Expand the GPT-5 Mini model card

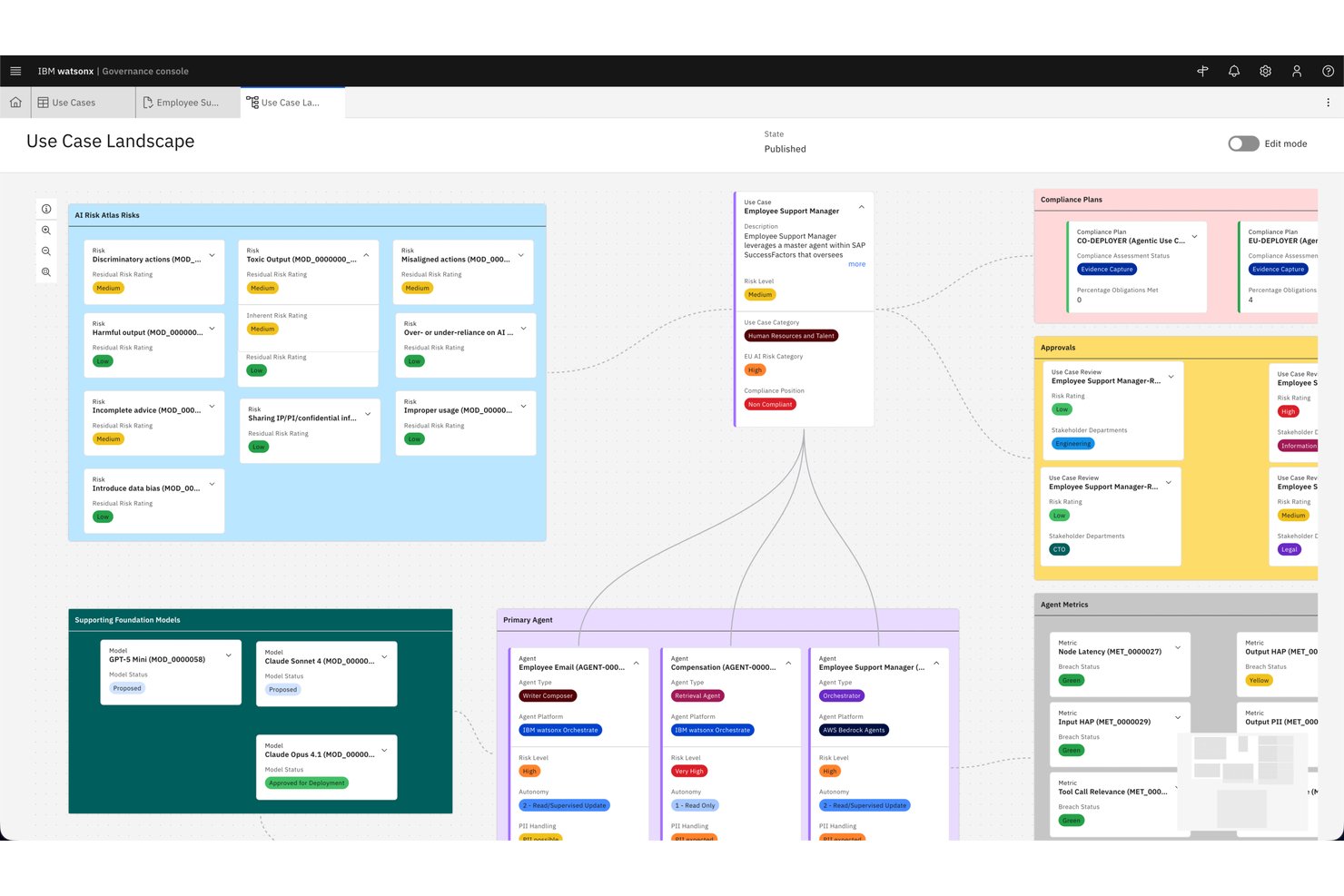pos(229,655)
